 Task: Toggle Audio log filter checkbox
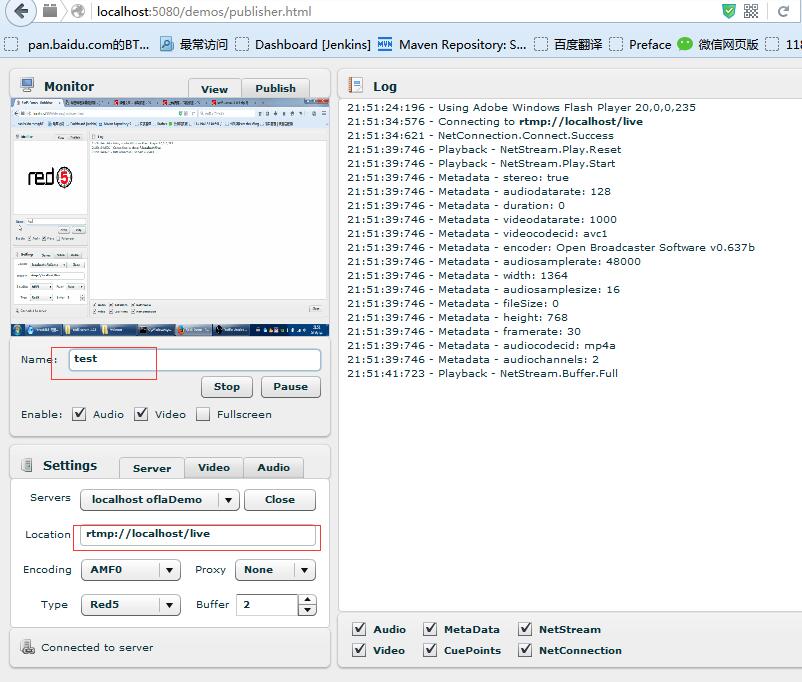pyautogui.click(x=360, y=629)
